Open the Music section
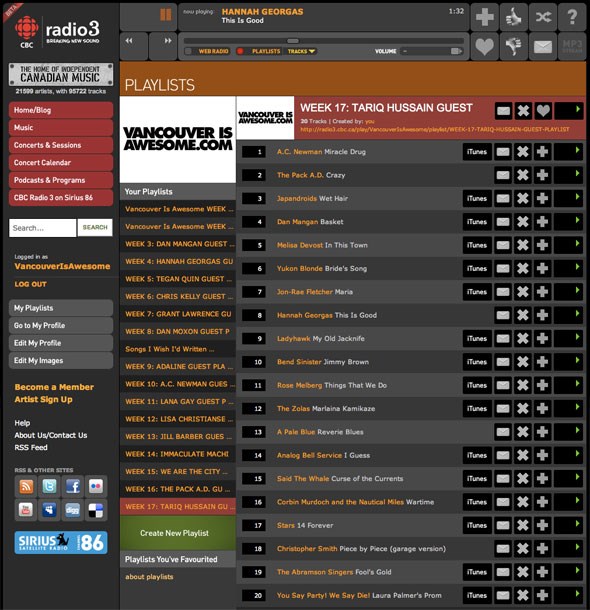The image size is (590, 610). pos(61,128)
